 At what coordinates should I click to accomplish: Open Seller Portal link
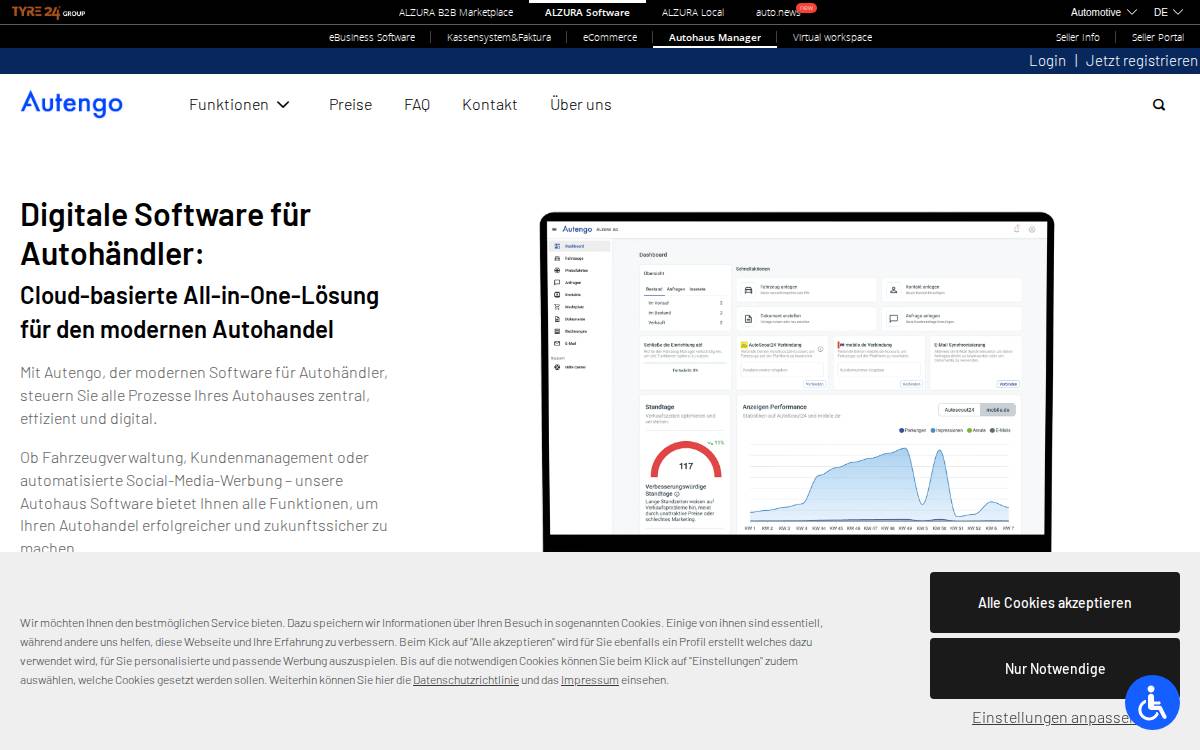click(x=1158, y=37)
